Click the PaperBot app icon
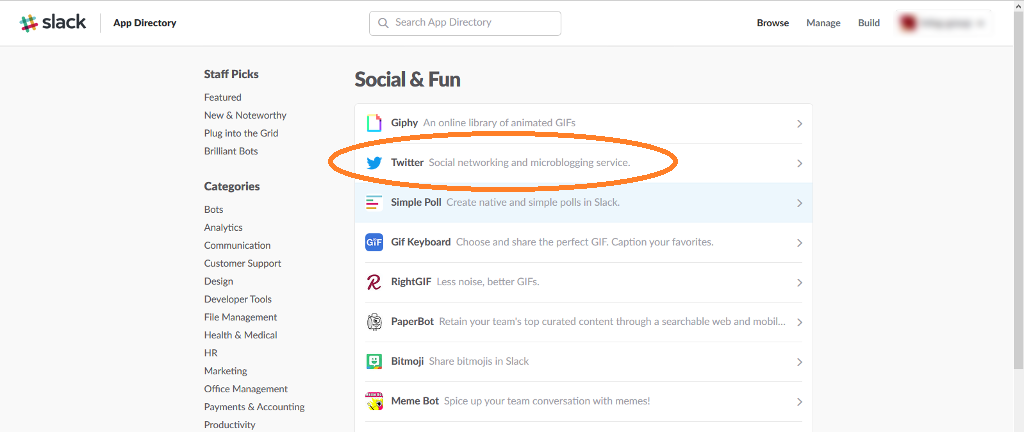 click(374, 322)
